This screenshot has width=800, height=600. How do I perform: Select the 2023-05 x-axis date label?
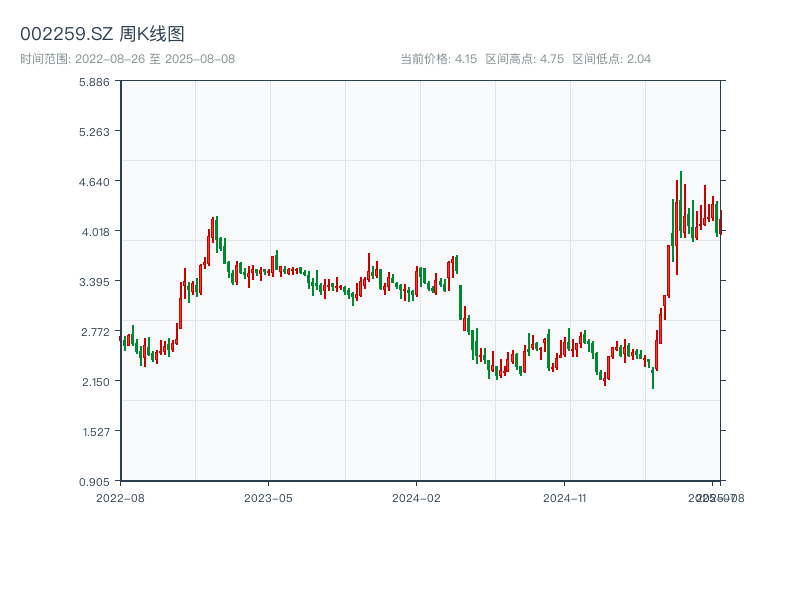click(x=268, y=497)
